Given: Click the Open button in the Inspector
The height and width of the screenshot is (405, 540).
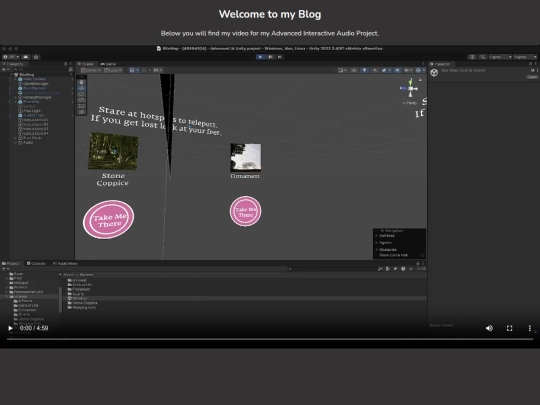Looking at the screenshot, I should pos(532,77).
